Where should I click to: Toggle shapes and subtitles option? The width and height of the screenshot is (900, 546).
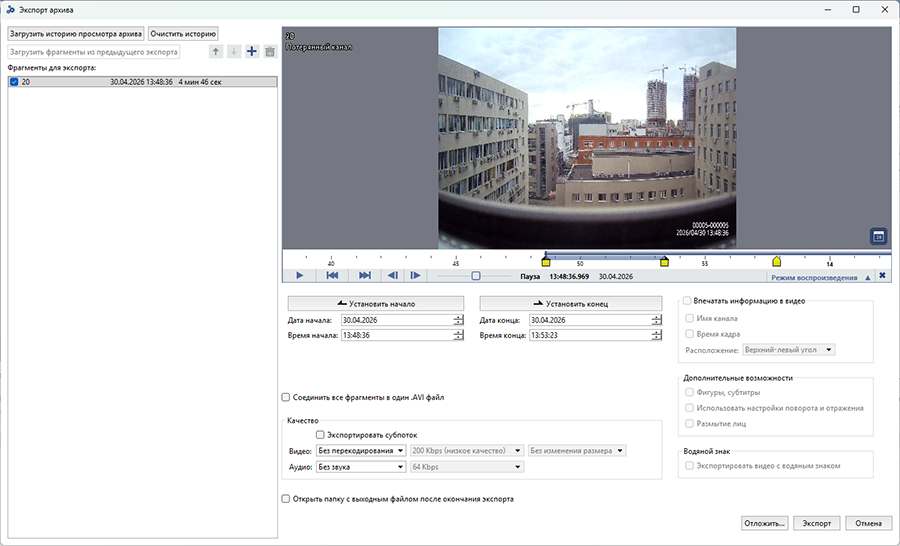tap(689, 393)
